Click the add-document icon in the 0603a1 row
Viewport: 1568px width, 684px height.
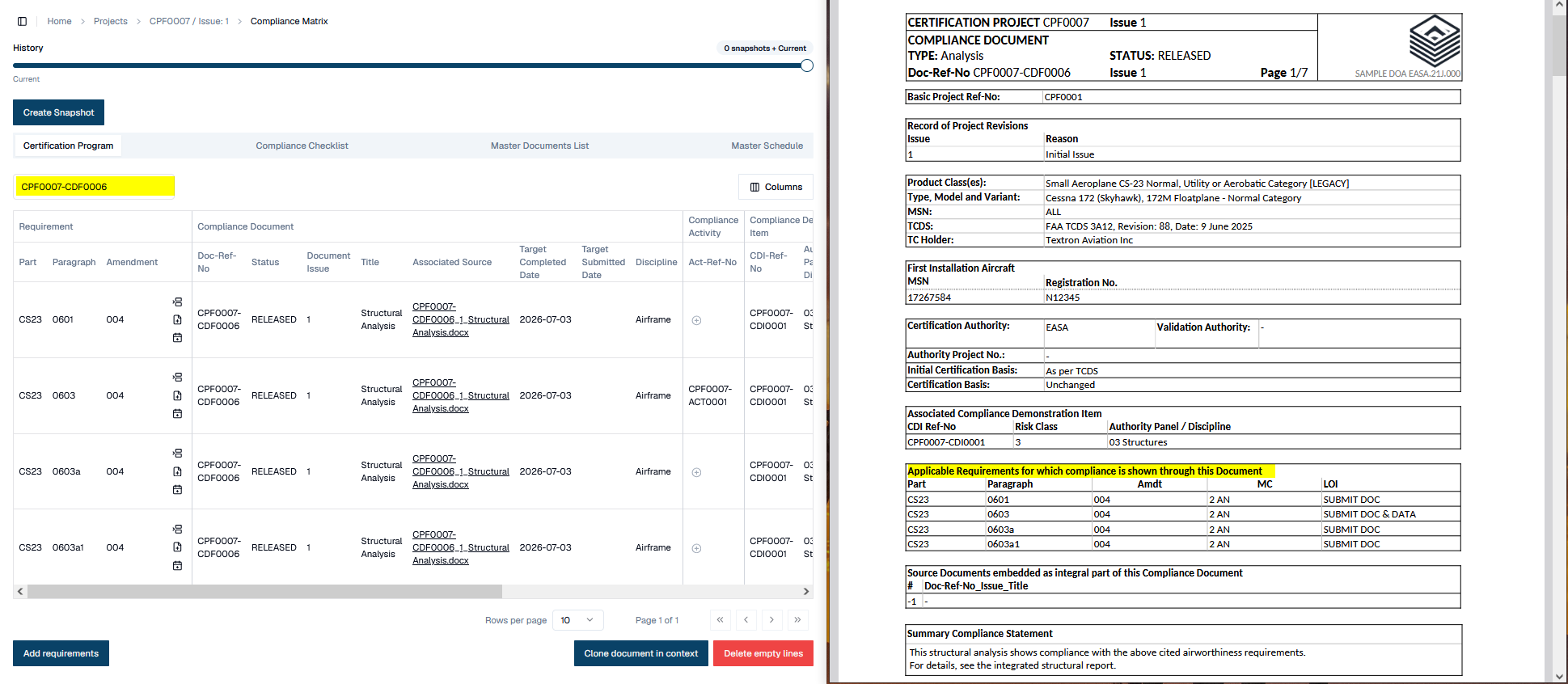(x=177, y=547)
